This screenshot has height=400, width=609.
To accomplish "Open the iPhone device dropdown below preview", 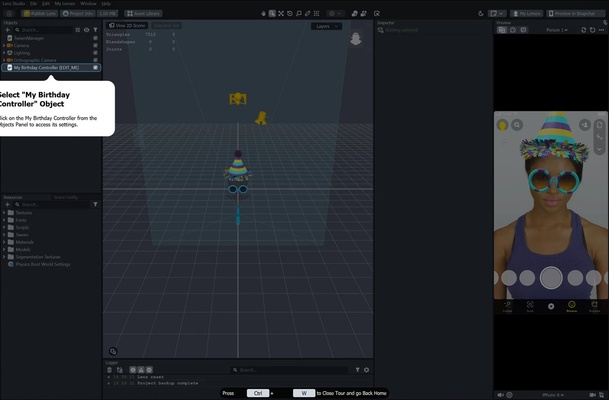I will click(x=553, y=395).
